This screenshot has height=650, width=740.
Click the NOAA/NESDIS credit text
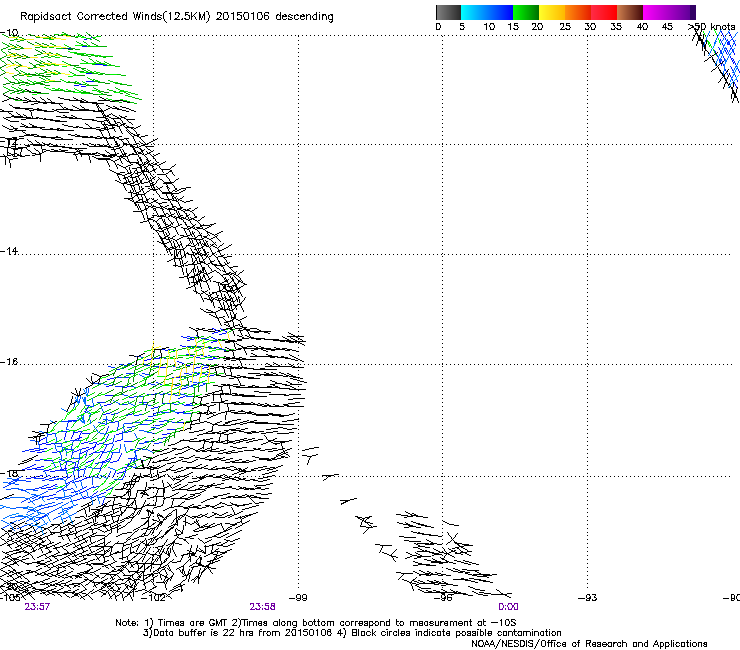(589, 644)
